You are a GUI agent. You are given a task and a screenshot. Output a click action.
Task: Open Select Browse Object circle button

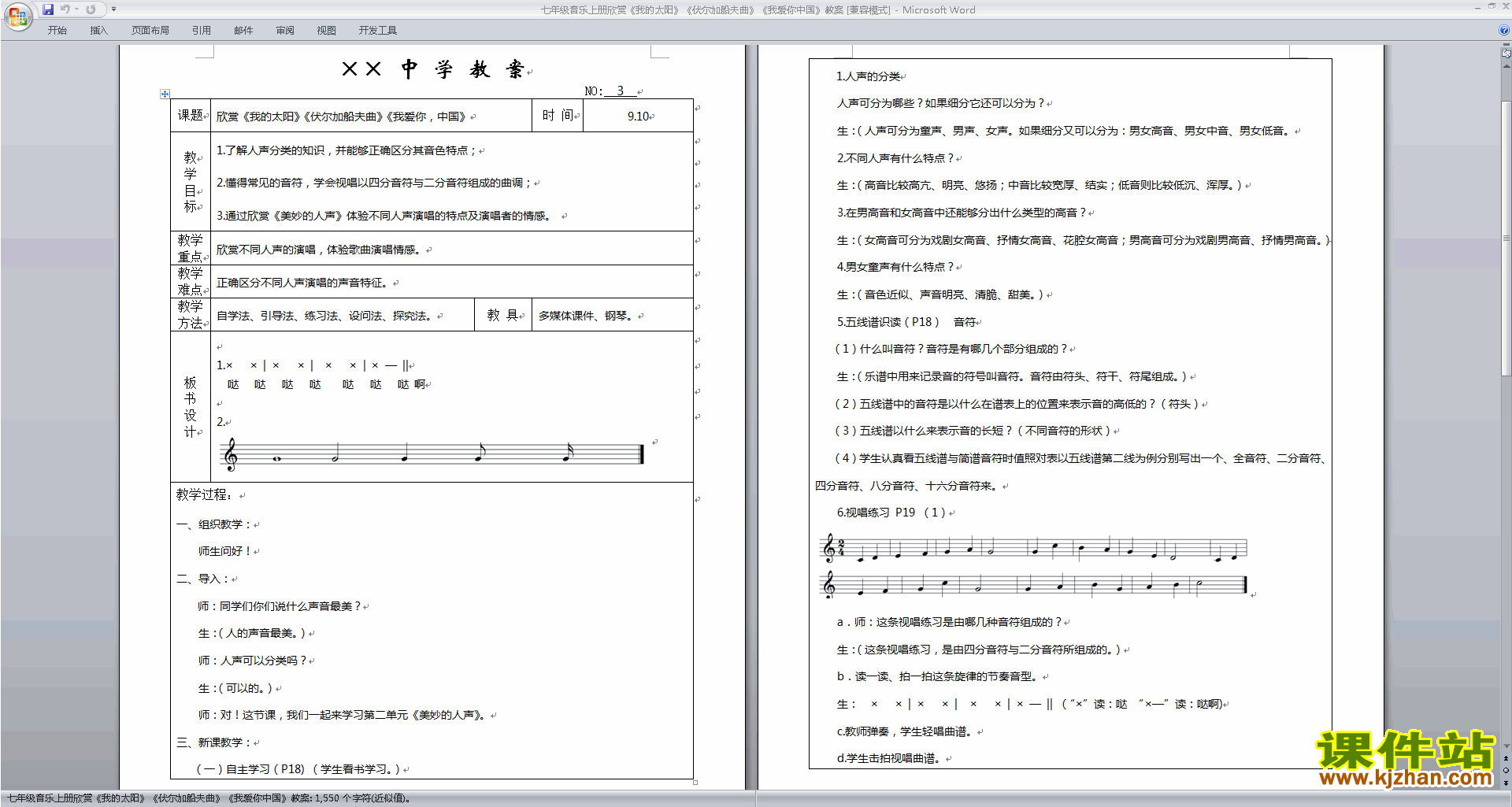click(x=1506, y=771)
